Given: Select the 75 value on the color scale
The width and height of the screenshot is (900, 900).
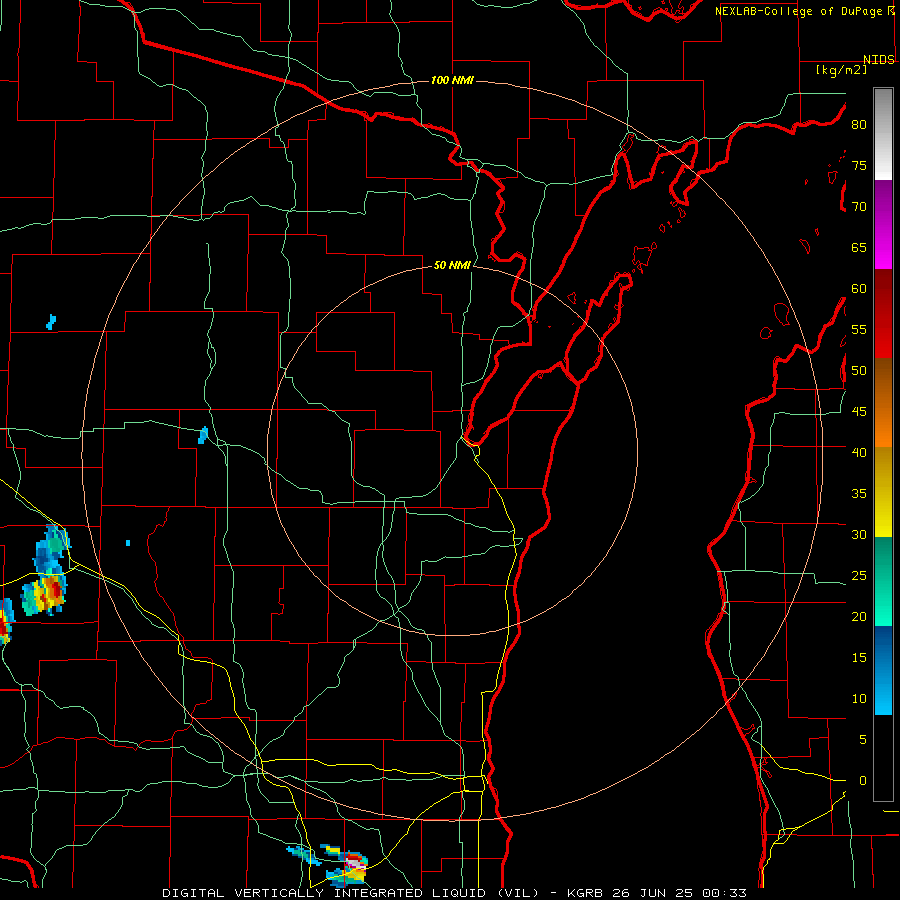Looking at the screenshot, I should point(859,165).
